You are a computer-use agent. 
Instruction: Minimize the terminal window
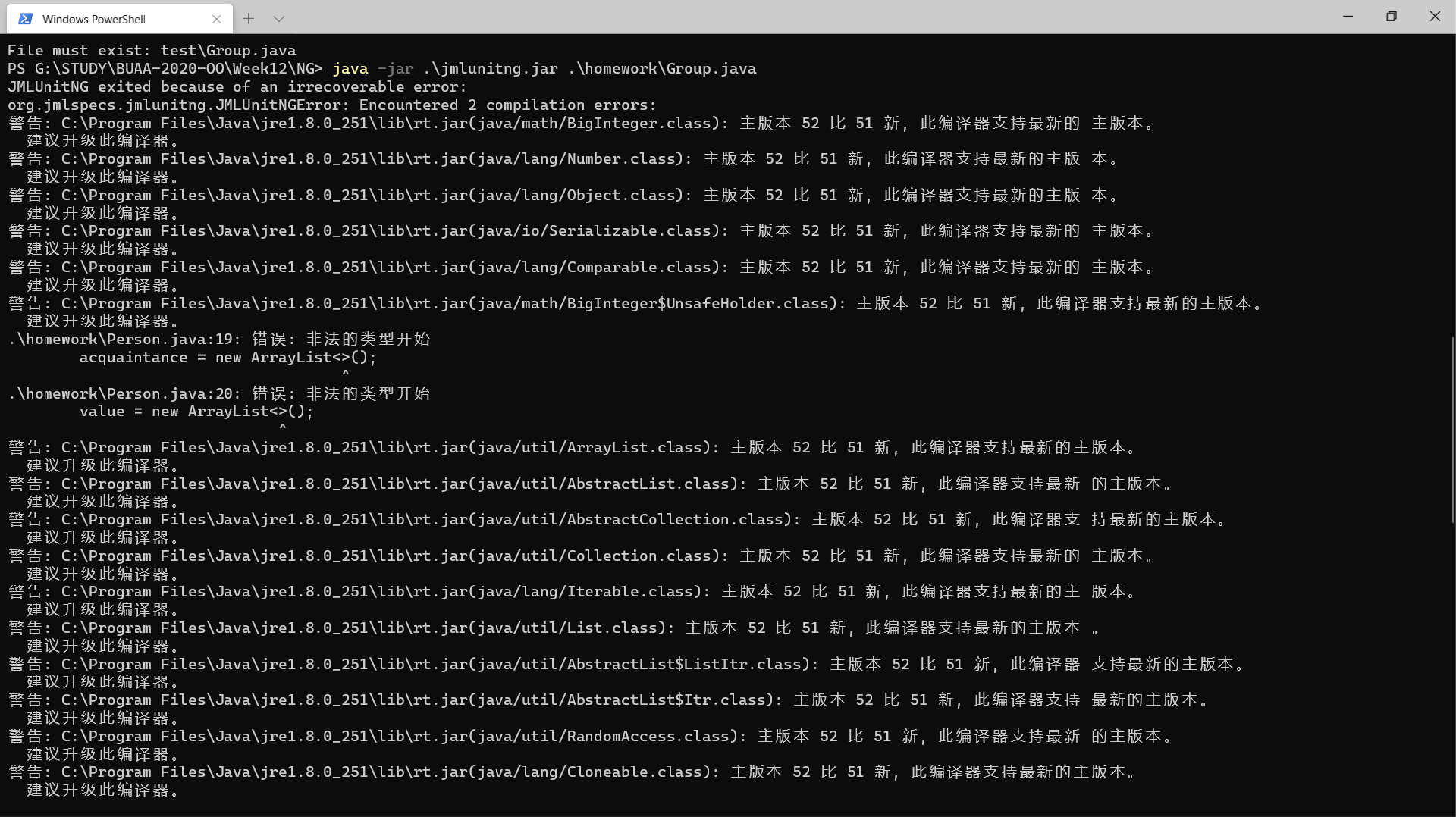[x=1348, y=16]
